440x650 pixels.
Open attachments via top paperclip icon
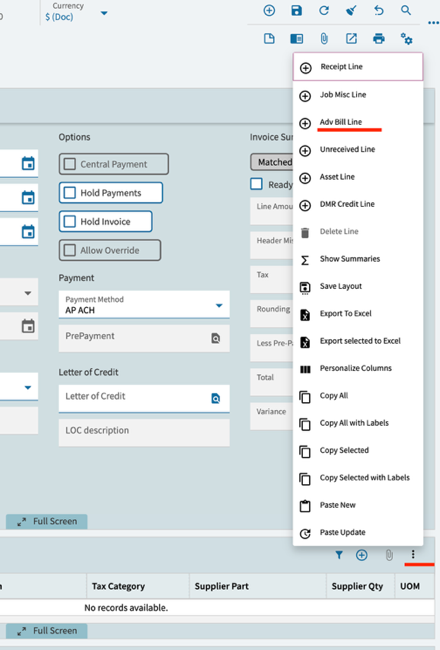(x=324, y=39)
